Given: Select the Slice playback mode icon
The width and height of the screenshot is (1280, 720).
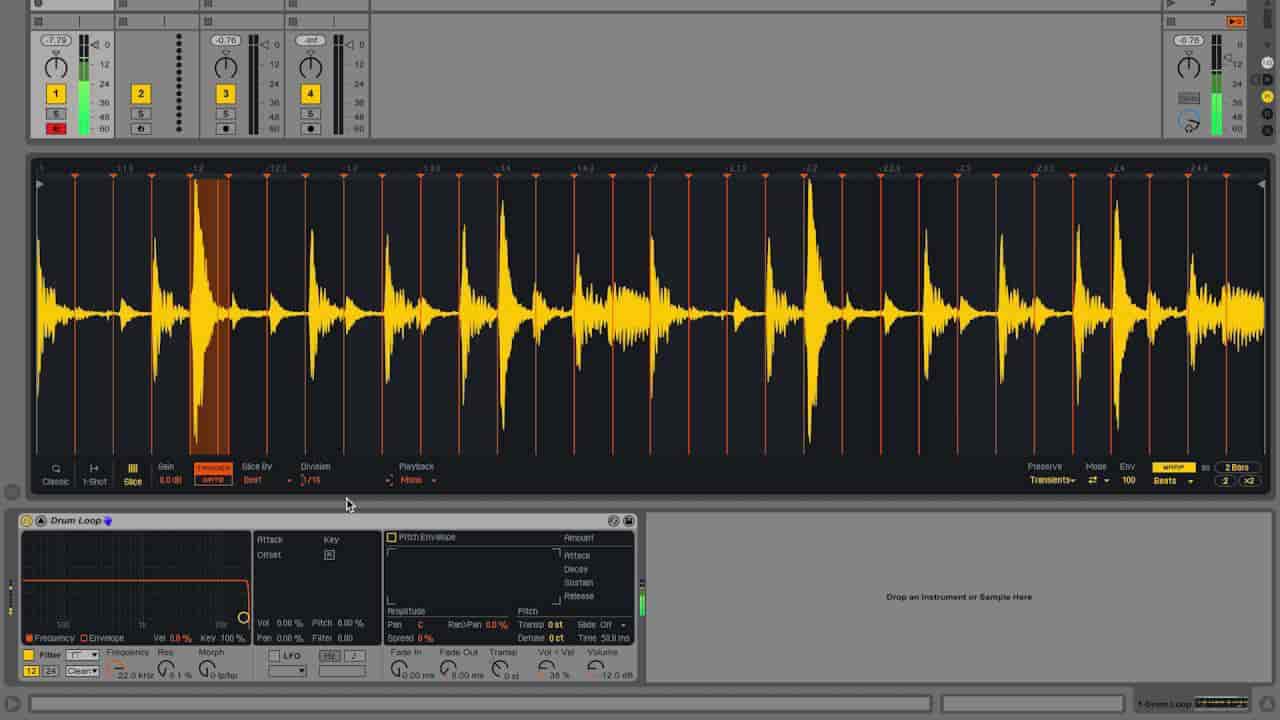Looking at the screenshot, I should [x=133, y=473].
